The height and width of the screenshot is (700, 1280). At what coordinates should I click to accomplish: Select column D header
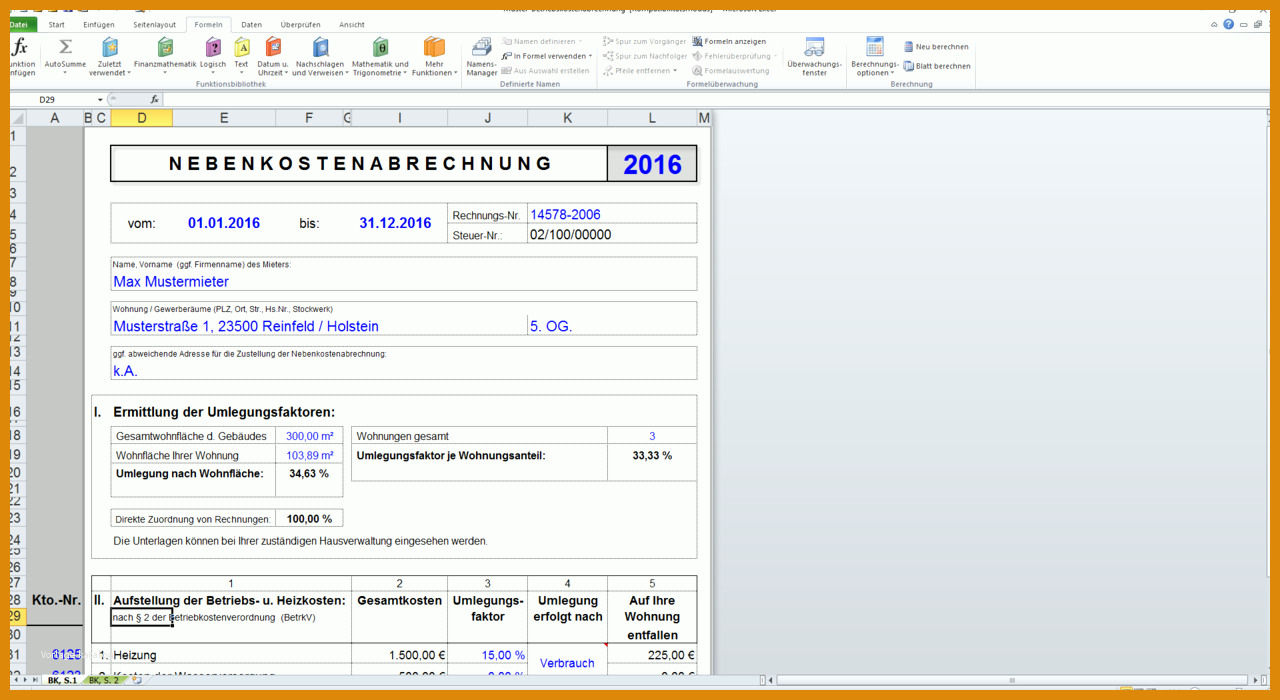[x=141, y=118]
